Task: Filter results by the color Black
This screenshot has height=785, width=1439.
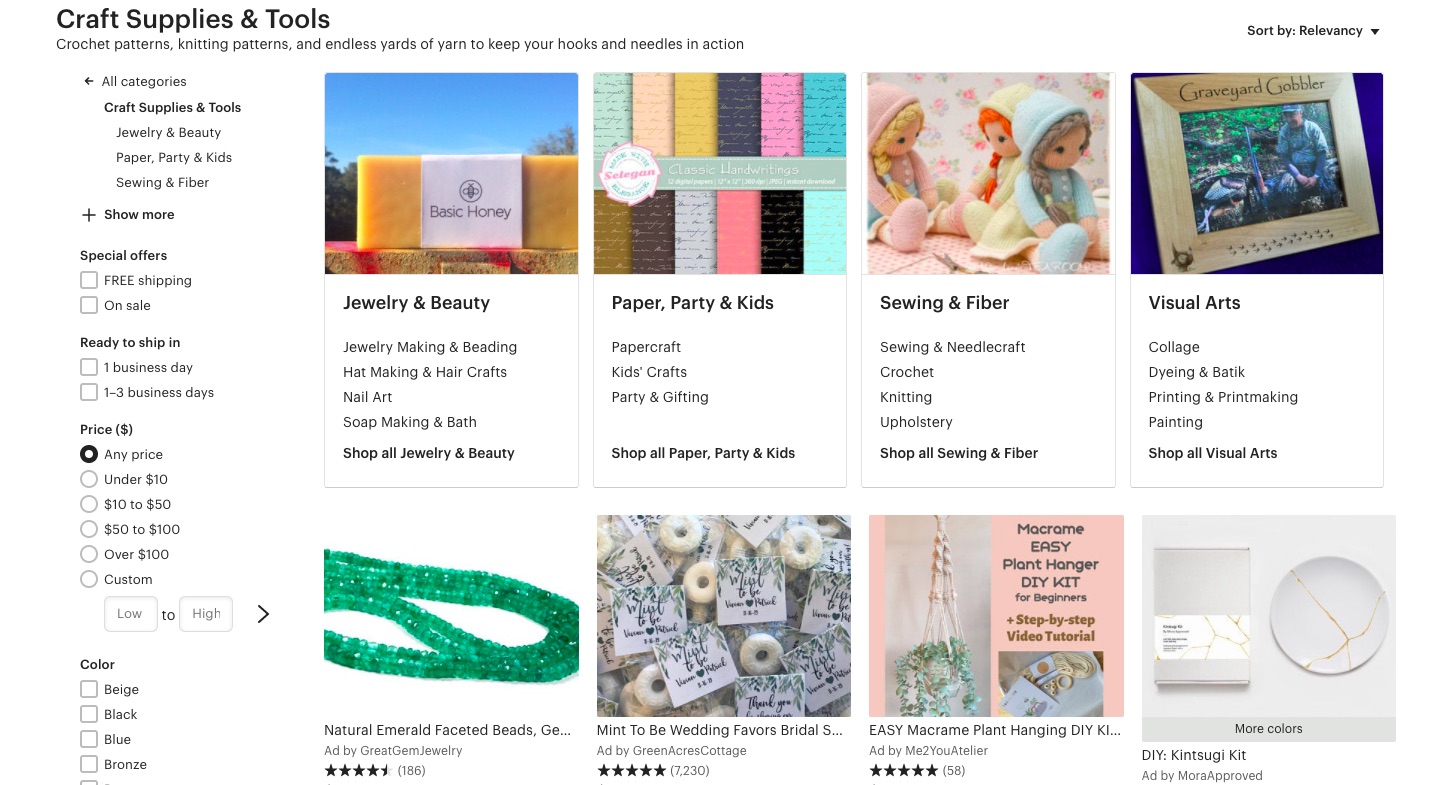Action: click(x=89, y=714)
